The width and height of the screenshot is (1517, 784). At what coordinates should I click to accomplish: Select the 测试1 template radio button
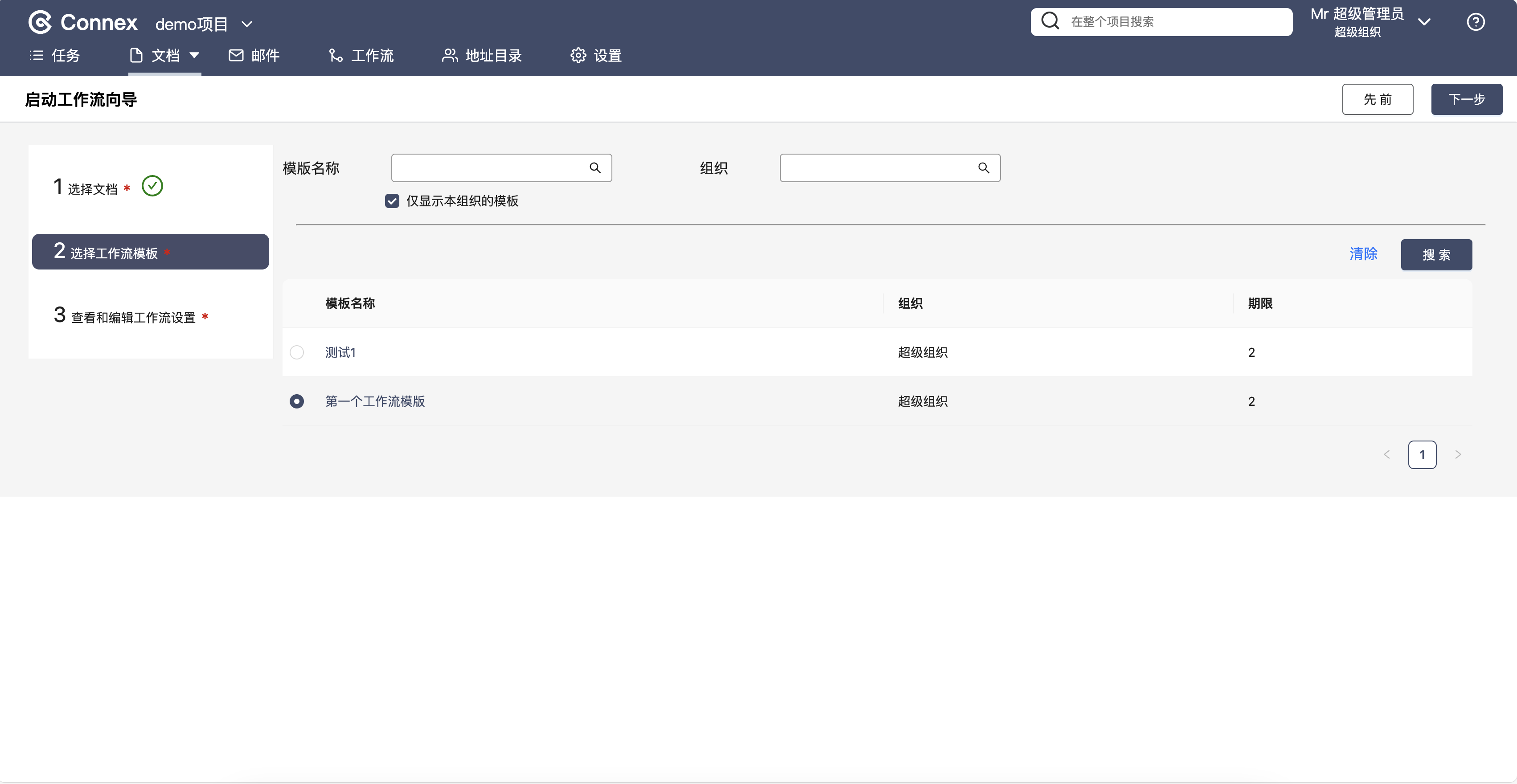click(297, 352)
